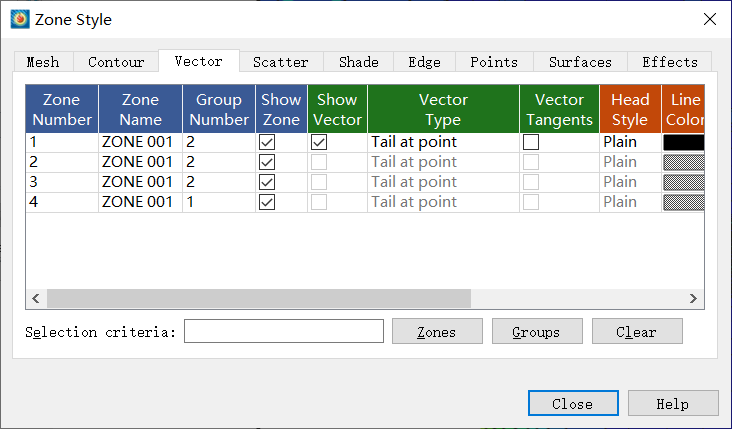Click the table's right scroll arrow
Screen dimensions: 732x429
point(693,298)
